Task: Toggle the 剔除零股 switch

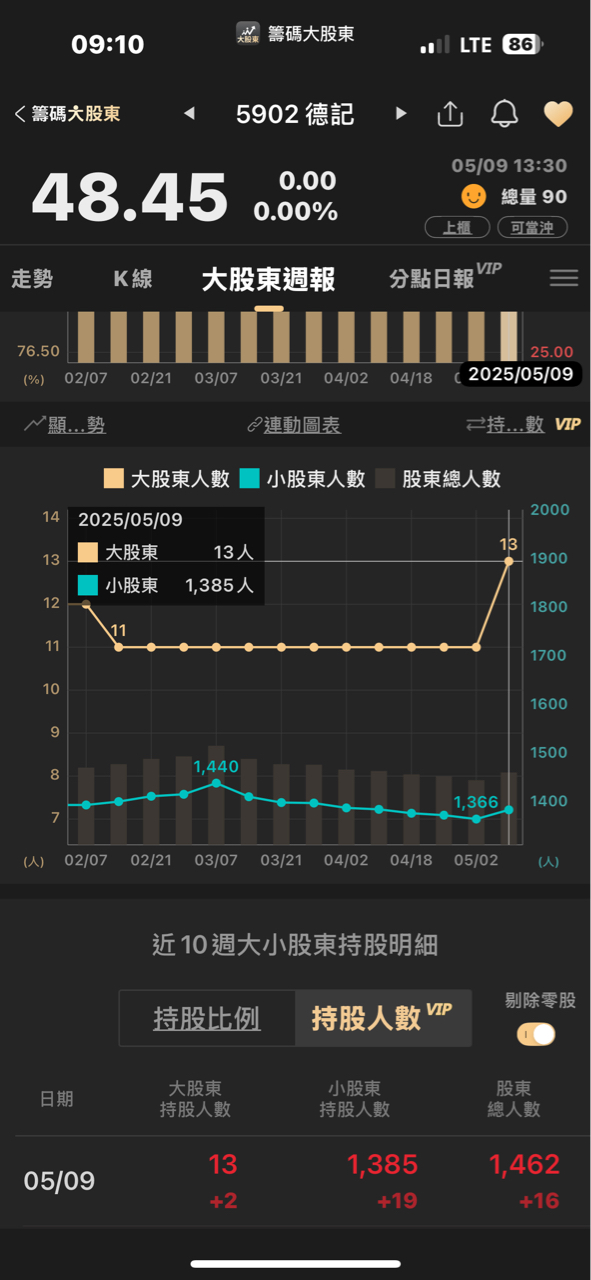Action: (536, 1034)
